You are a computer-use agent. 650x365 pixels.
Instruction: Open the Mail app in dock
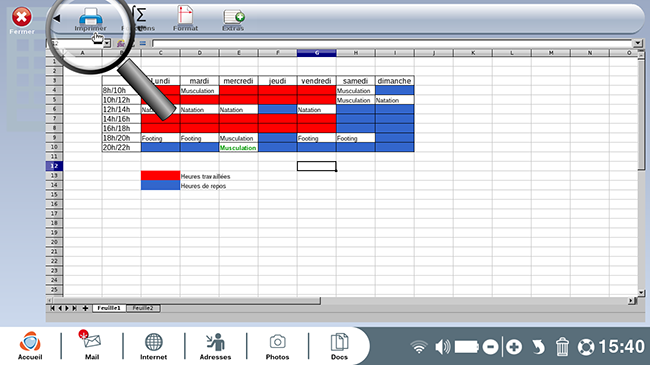[91, 342]
